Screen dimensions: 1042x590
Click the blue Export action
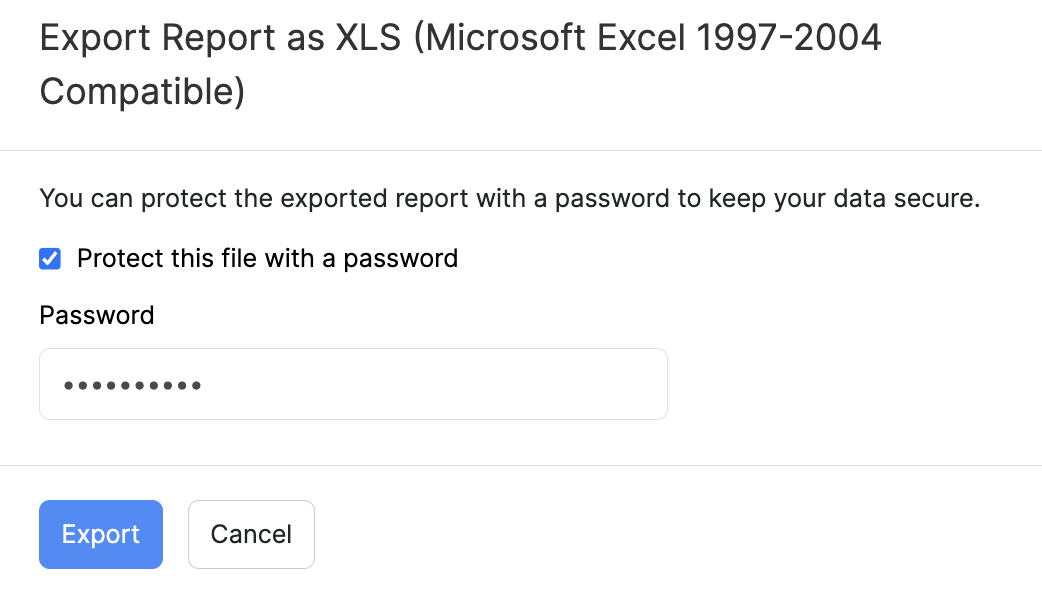coord(100,534)
